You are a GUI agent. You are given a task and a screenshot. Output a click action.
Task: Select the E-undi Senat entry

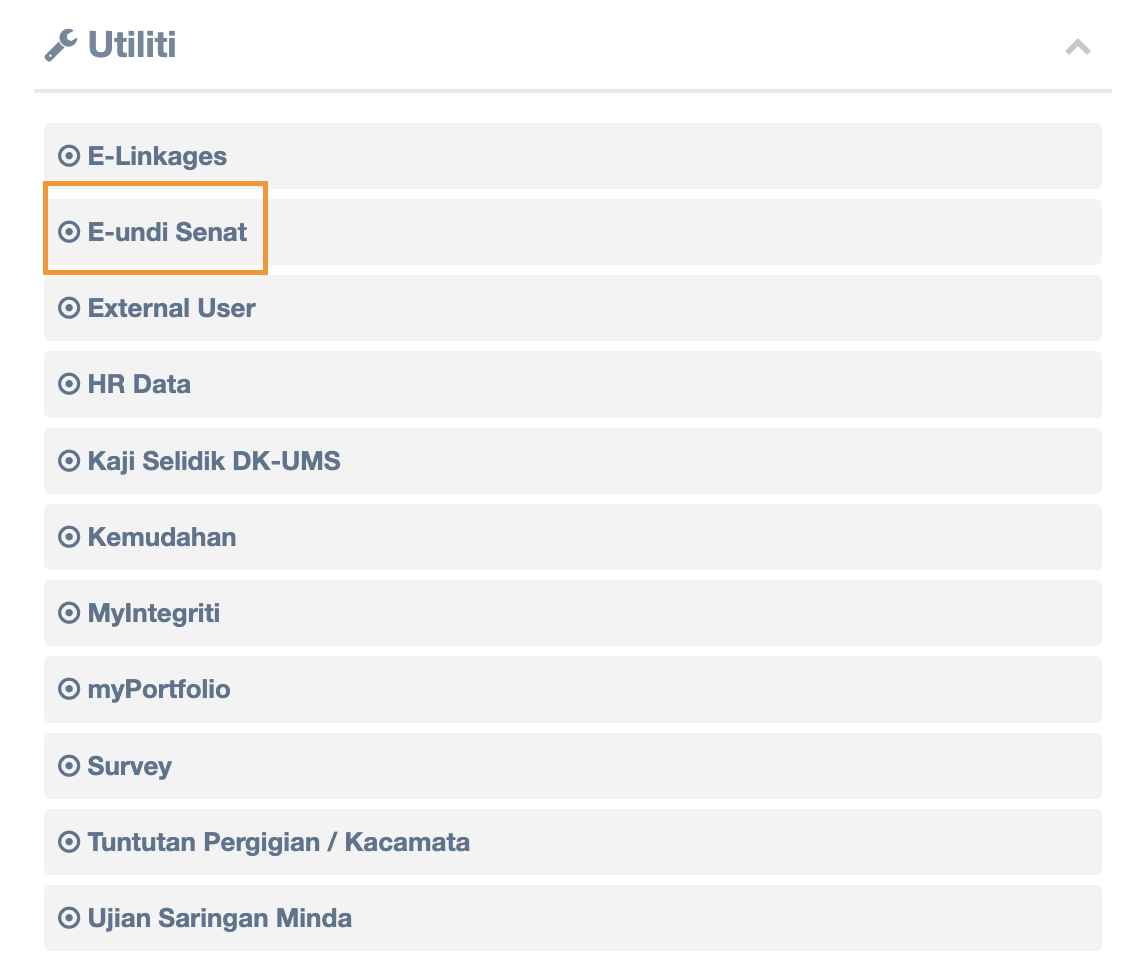click(x=167, y=232)
